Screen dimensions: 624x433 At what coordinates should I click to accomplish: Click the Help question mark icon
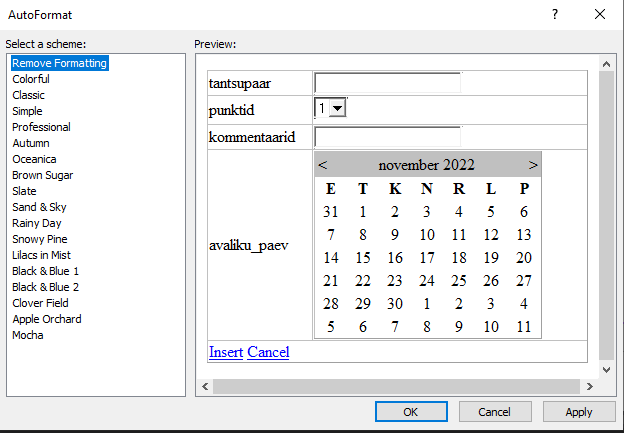555,14
